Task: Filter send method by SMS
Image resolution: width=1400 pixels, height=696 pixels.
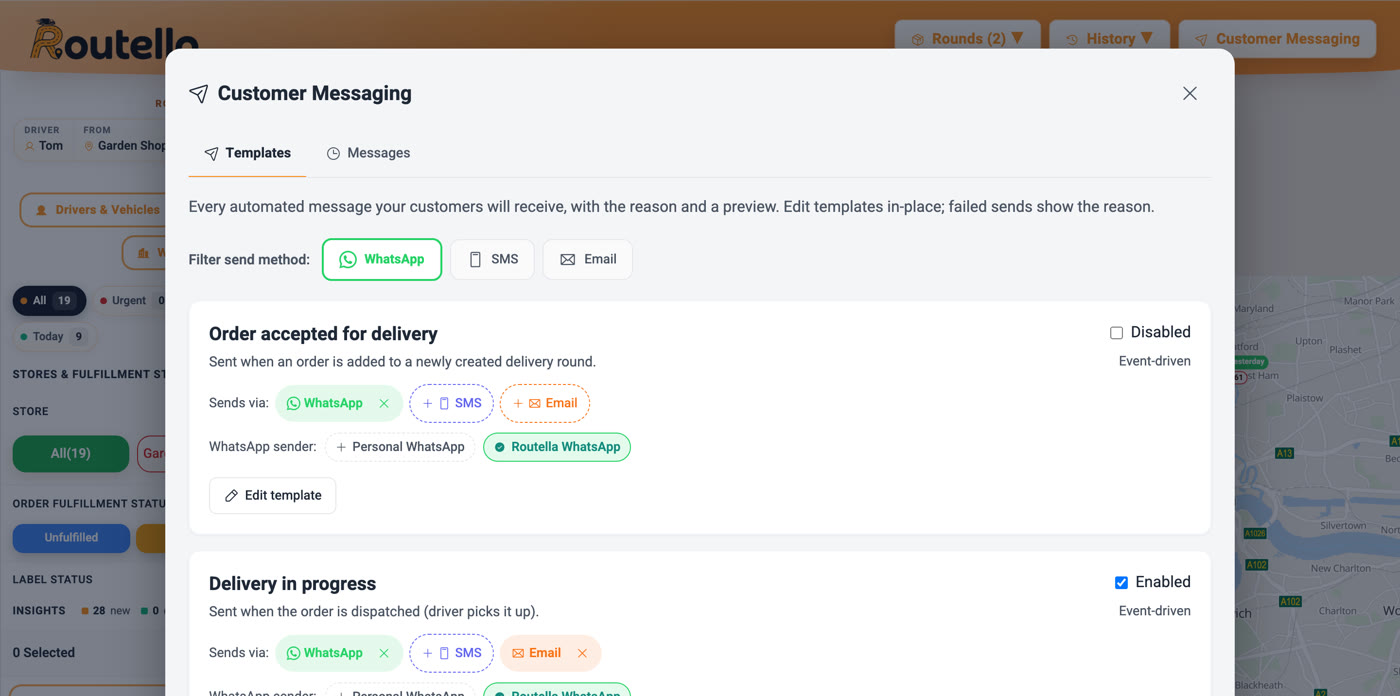Action: coord(492,259)
